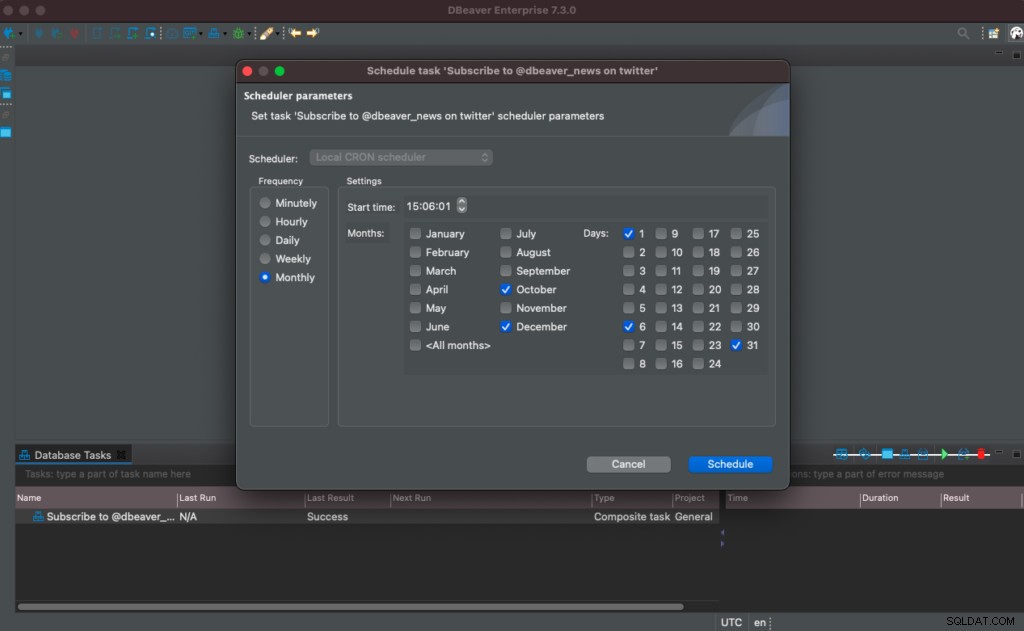
Task: Click the green bug Debug icon
Action: click(238, 33)
